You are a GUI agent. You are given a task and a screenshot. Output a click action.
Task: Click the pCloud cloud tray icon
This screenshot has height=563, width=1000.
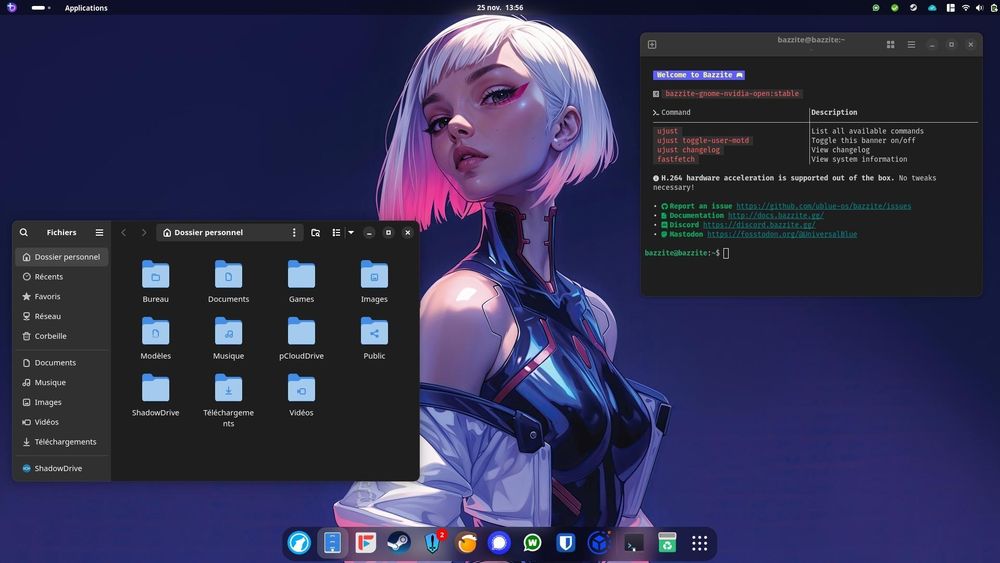(x=932, y=8)
